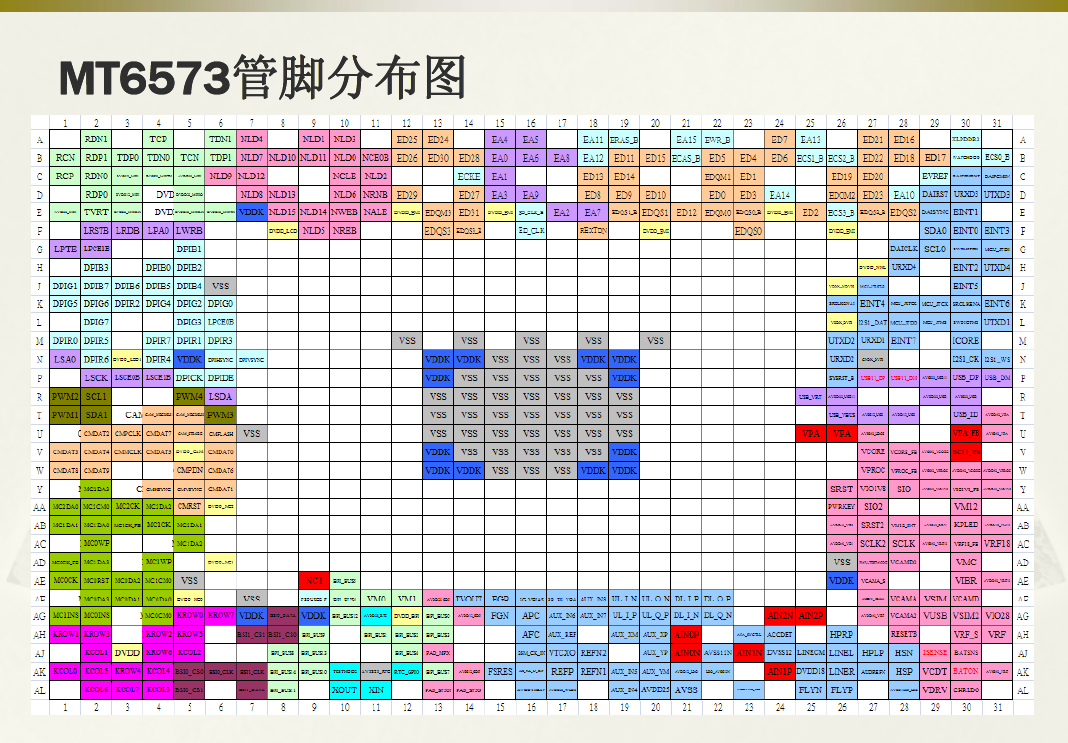
Task: Click the red AIN2P pin cell
Action: click(811, 615)
